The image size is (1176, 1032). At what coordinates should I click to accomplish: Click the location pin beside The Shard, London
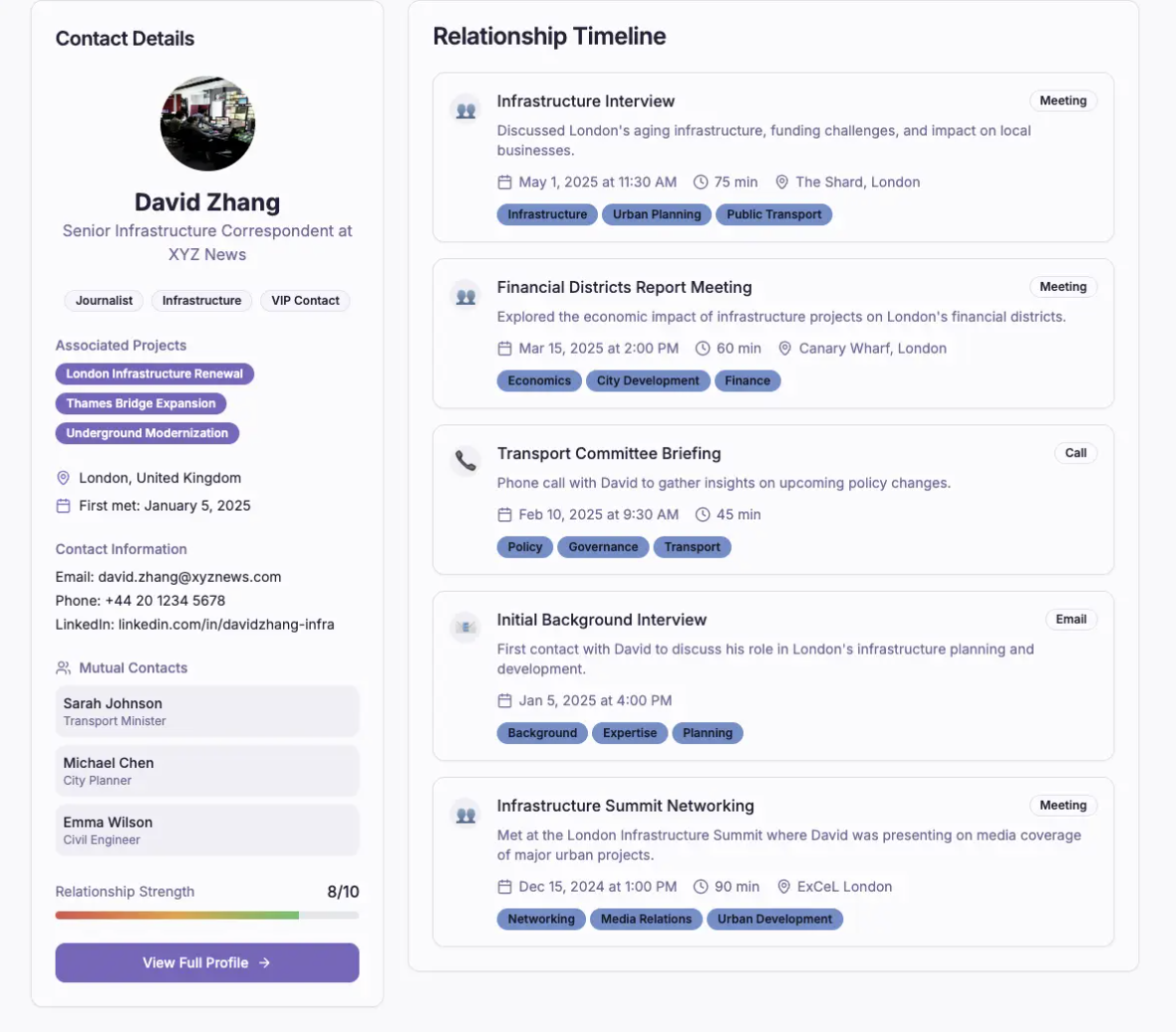point(782,182)
